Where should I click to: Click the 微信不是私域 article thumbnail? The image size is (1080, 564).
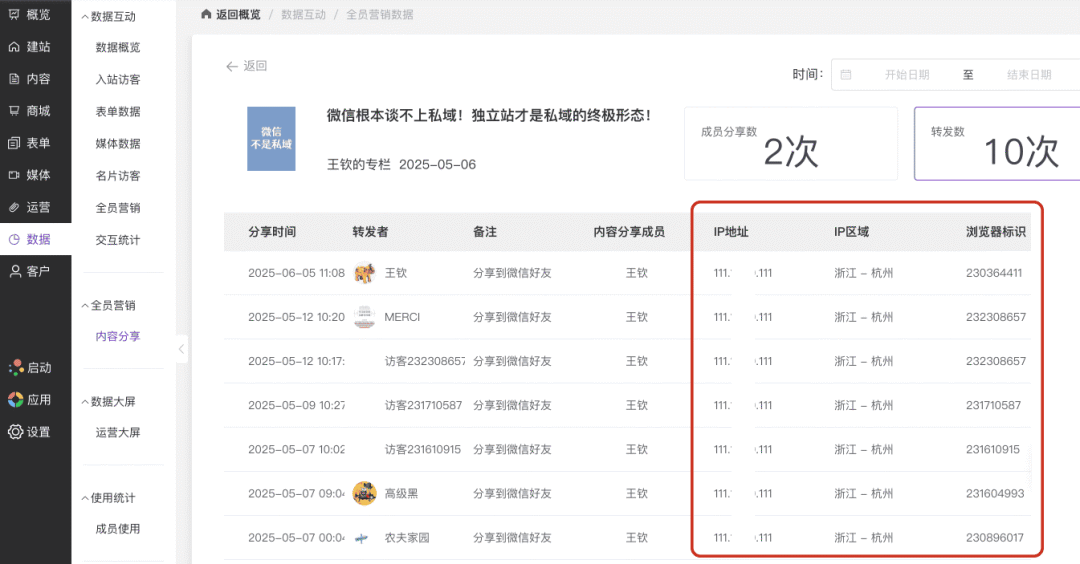point(271,138)
